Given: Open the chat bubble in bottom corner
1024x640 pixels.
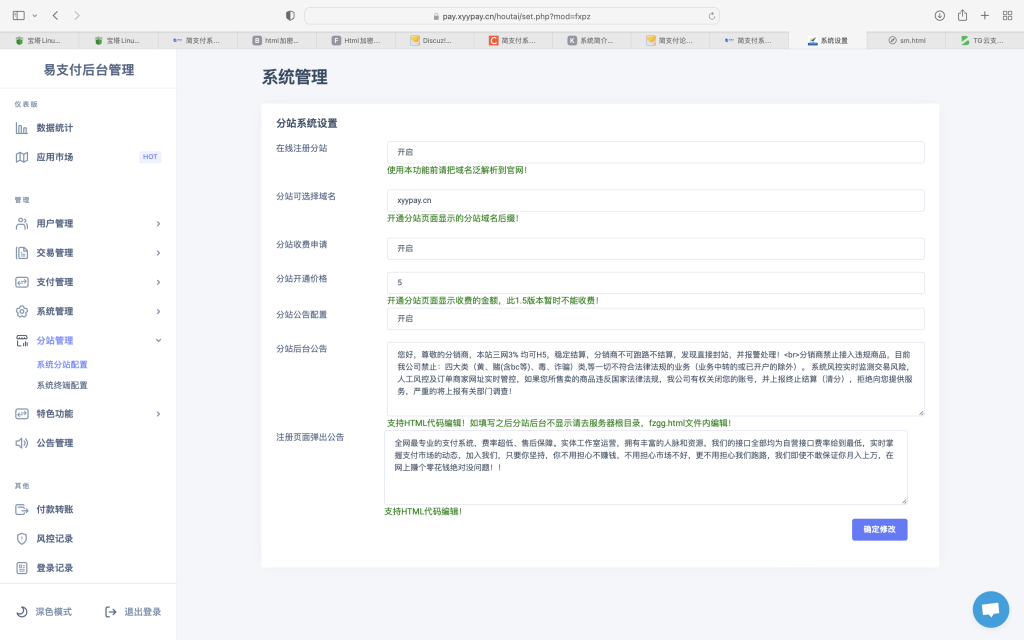Looking at the screenshot, I should coord(991,609).
